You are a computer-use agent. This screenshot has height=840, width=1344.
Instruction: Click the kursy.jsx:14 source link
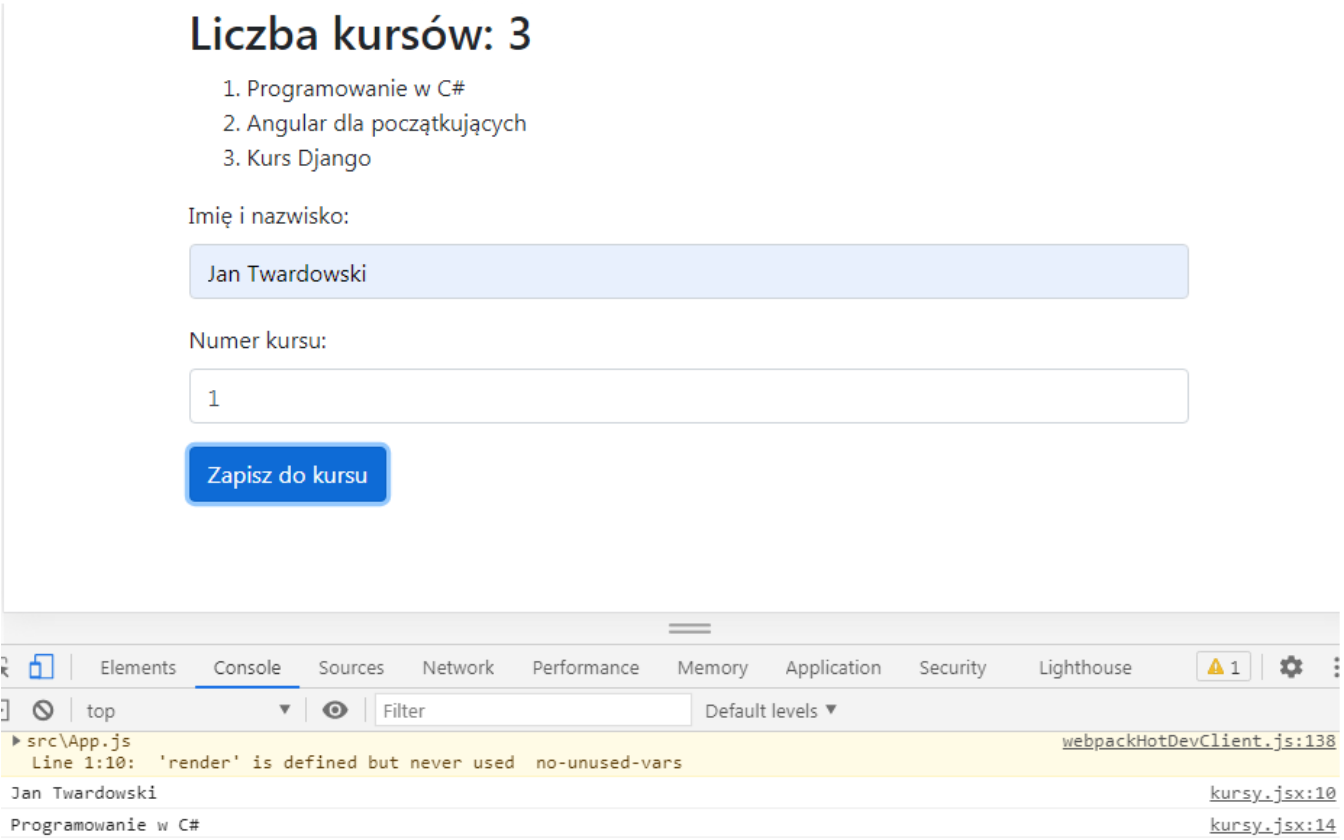pyautogui.click(x=1272, y=825)
